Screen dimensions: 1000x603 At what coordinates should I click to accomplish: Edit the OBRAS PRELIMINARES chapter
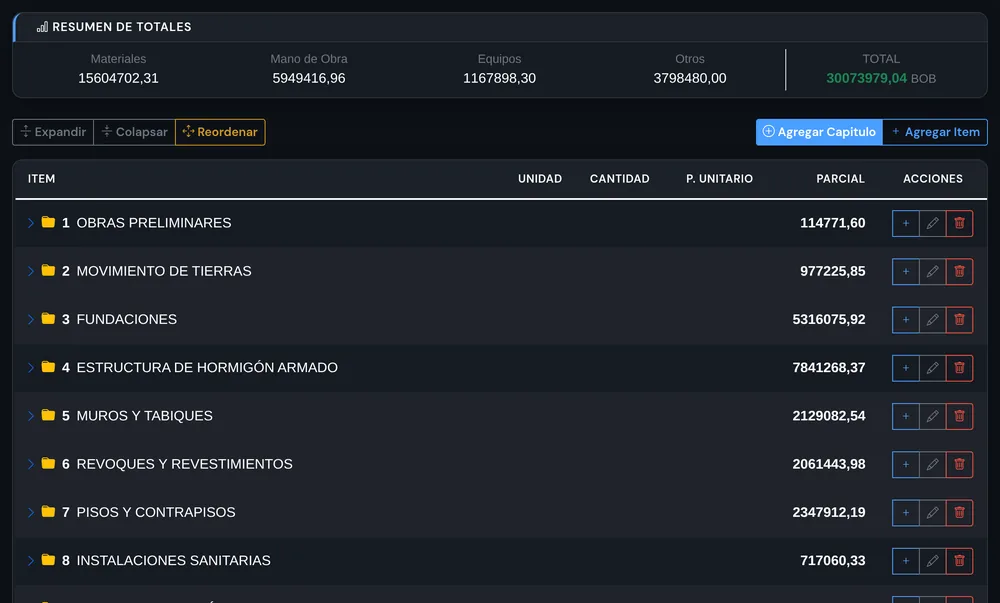(x=932, y=223)
